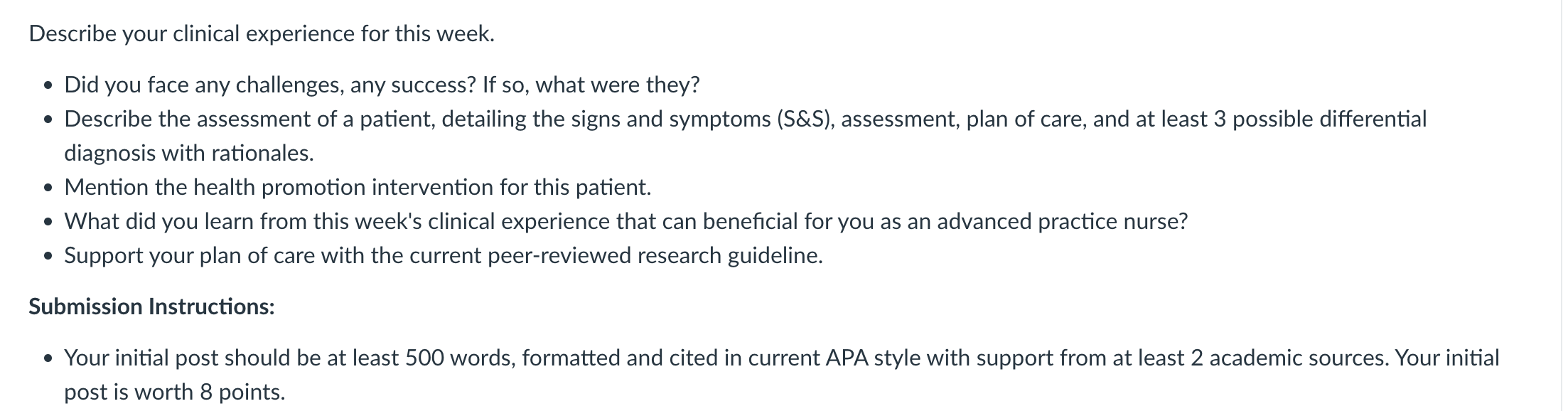Click the bullet before "Support your plan of care"

48,257
